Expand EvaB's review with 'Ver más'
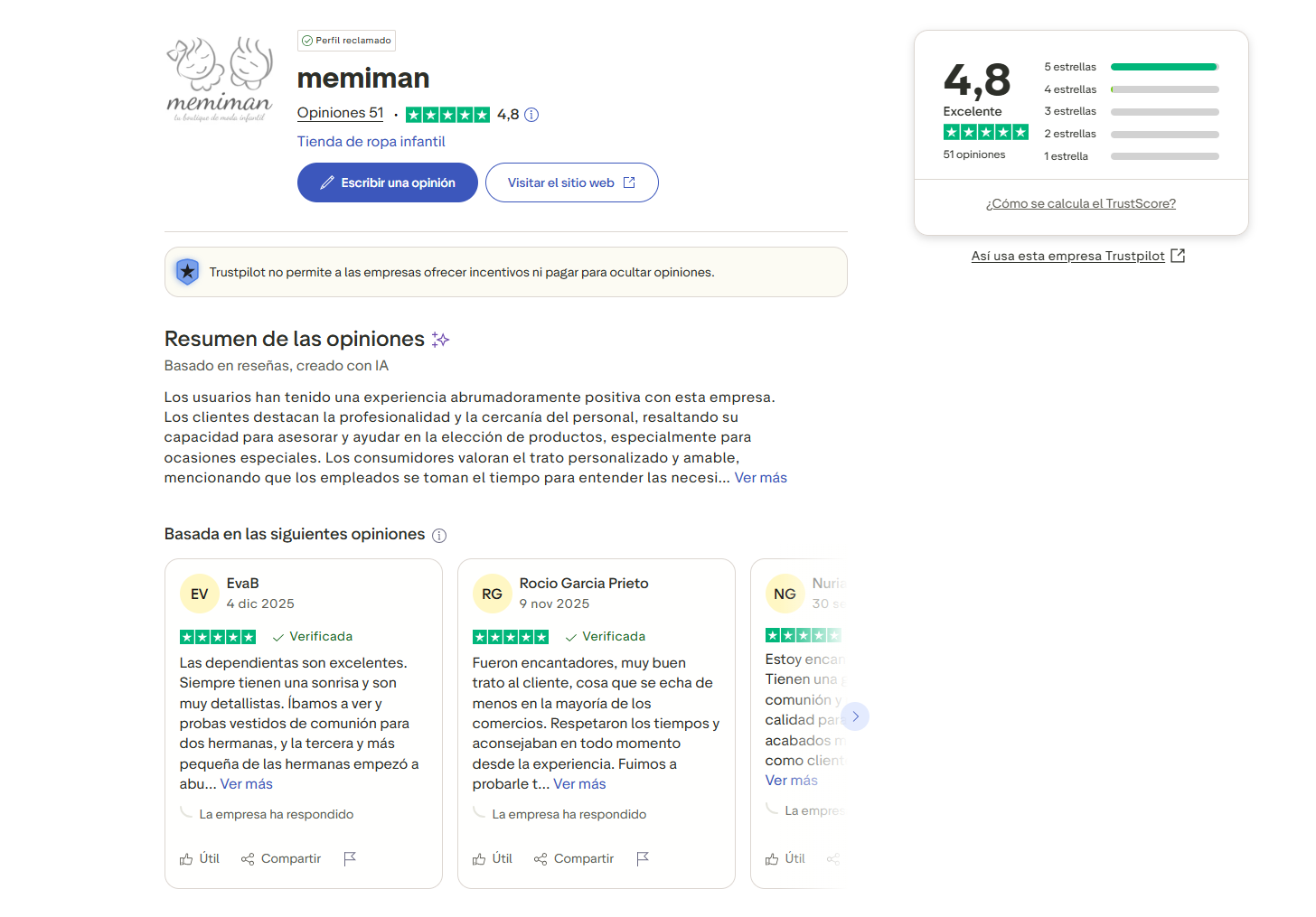This screenshot has width=1316, height=917. [x=246, y=784]
